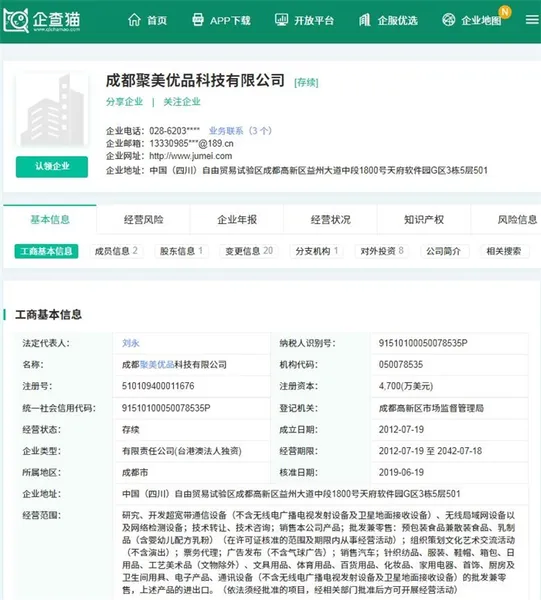Select the 股东信息 1 sub-tab
This screenshot has height=600, width=541.
point(181,251)
